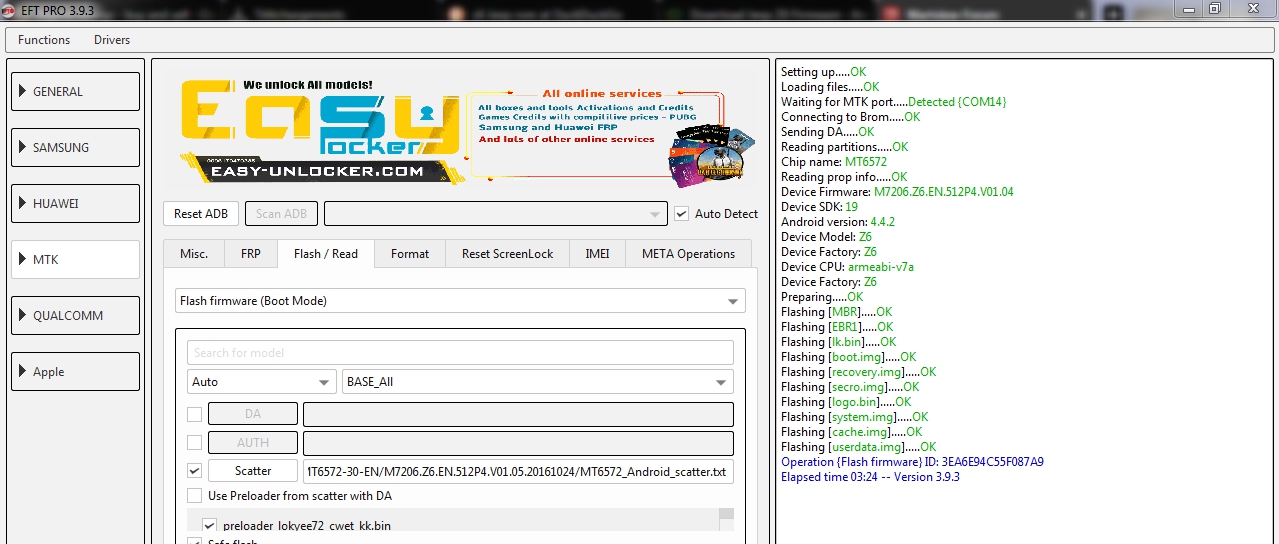
Task: Open the Auto dropdown
Action: coord(262,382)
